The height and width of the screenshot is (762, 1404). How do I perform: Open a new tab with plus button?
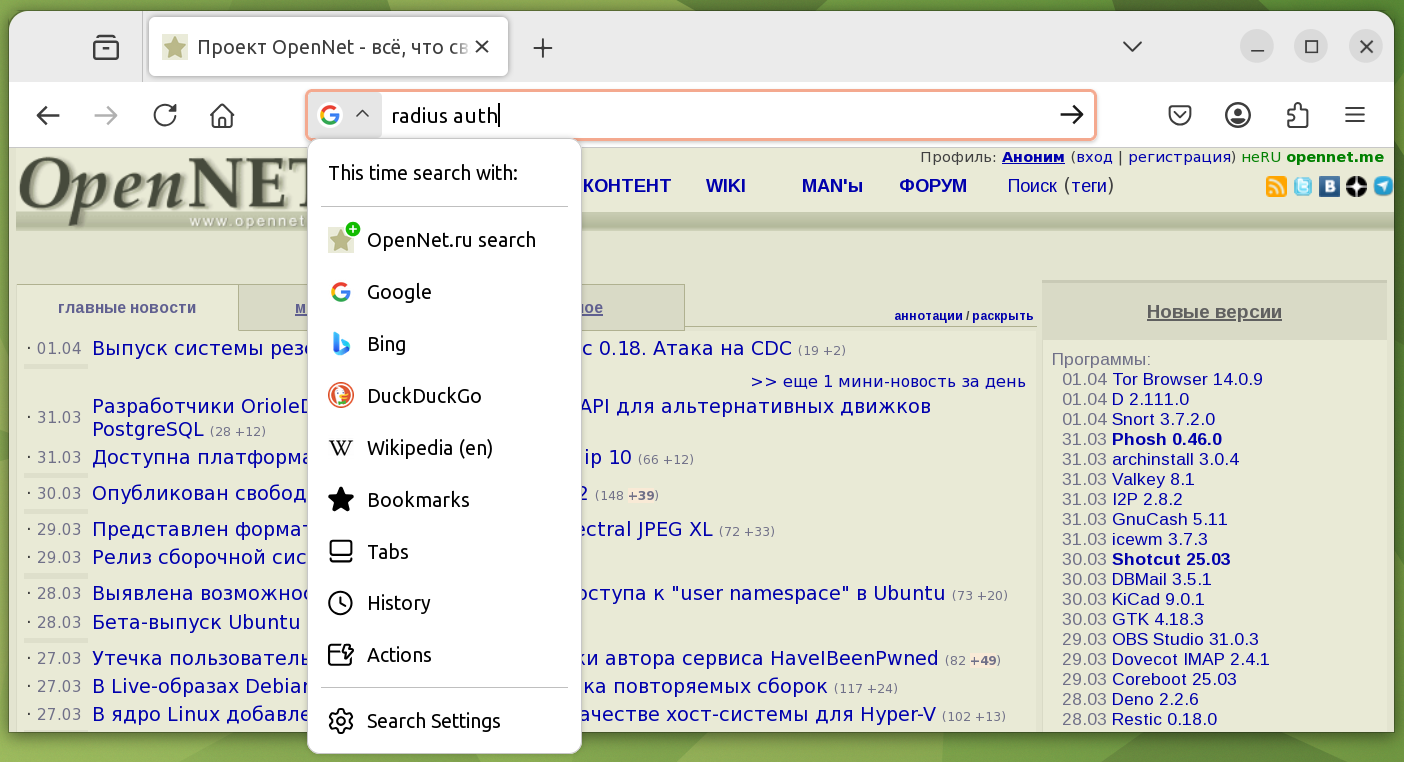tap(542, 48)
